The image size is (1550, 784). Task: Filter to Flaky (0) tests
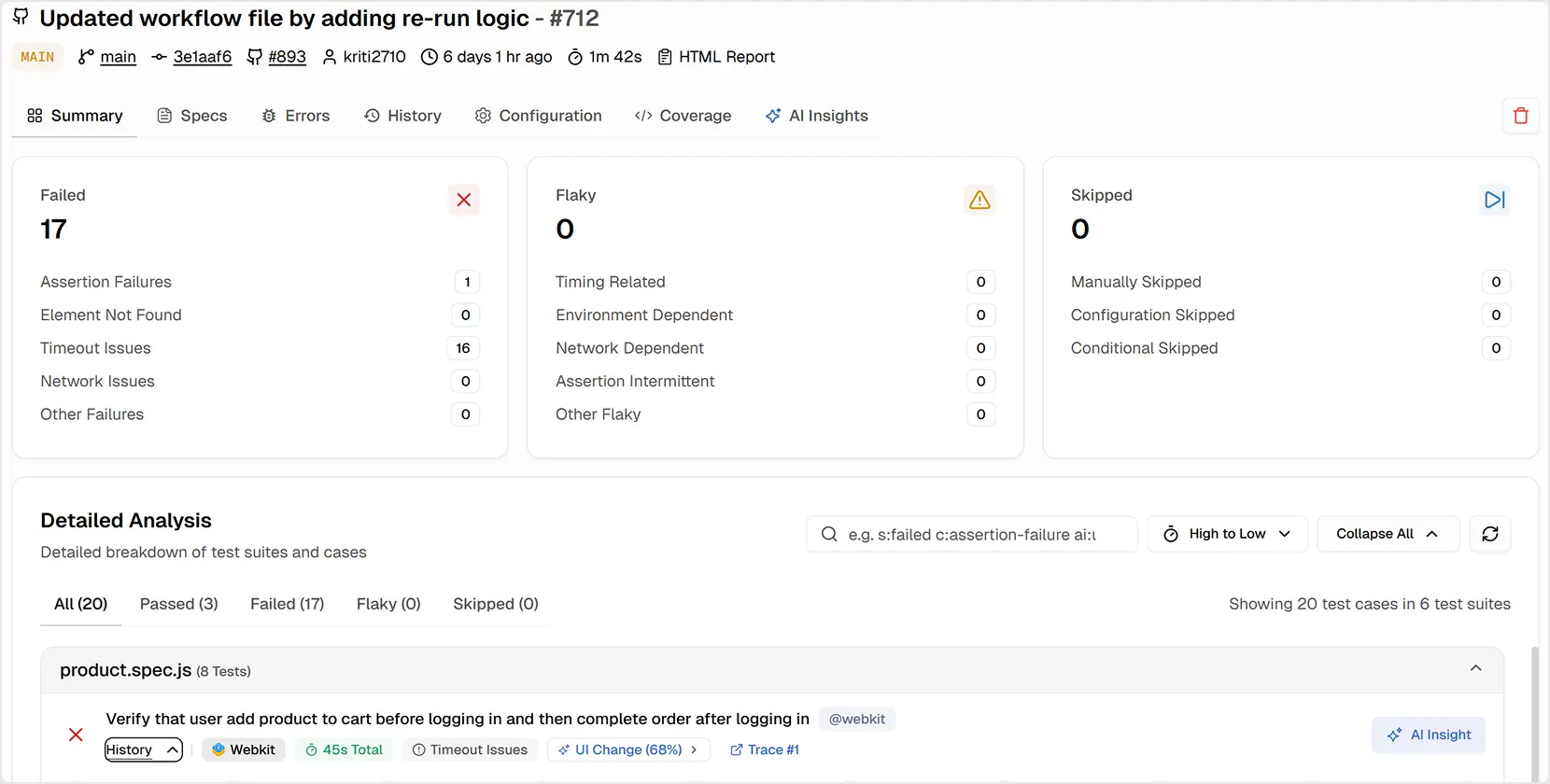coord(388,604)
